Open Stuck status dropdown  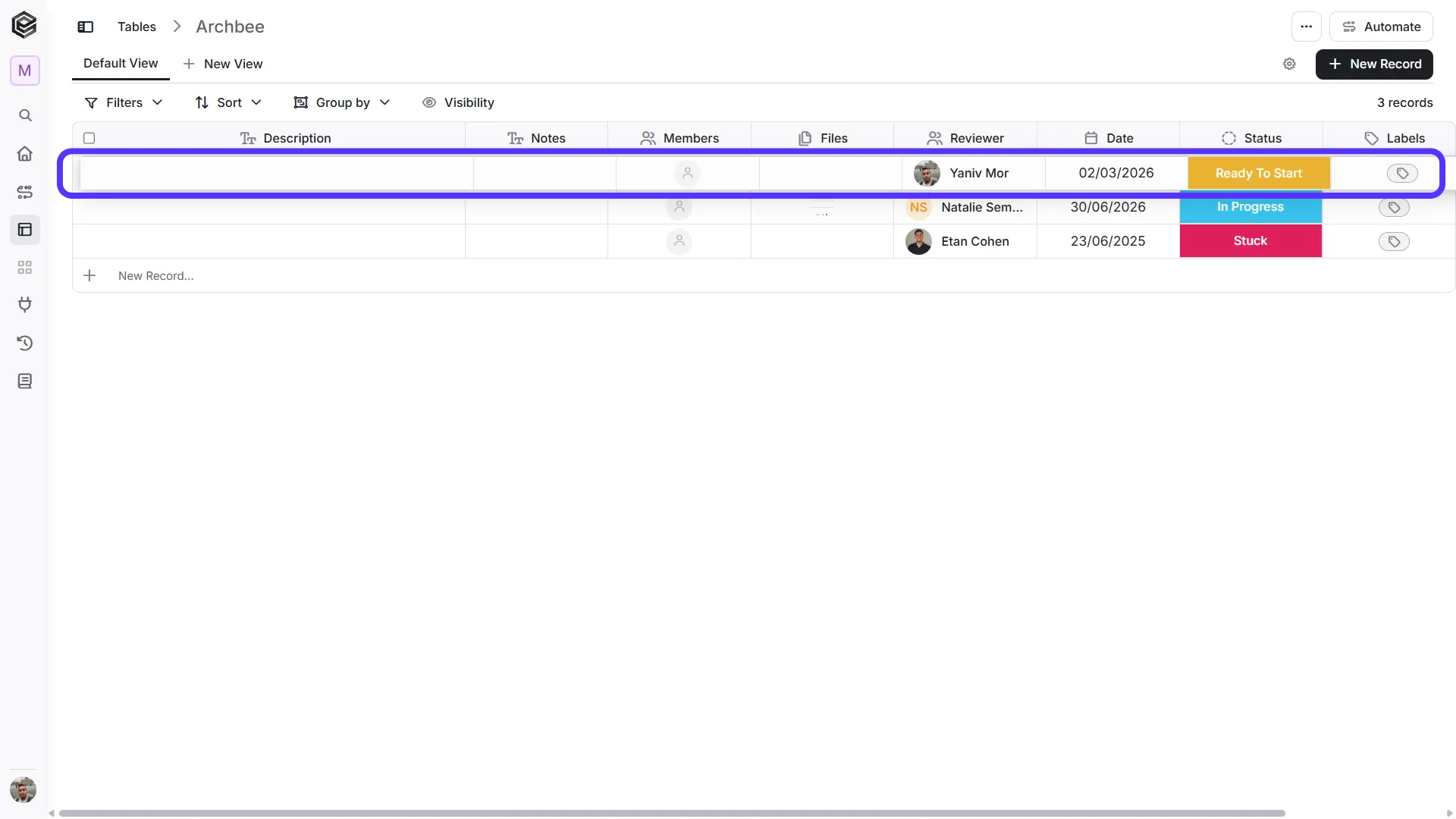[x=1250, y=241]
